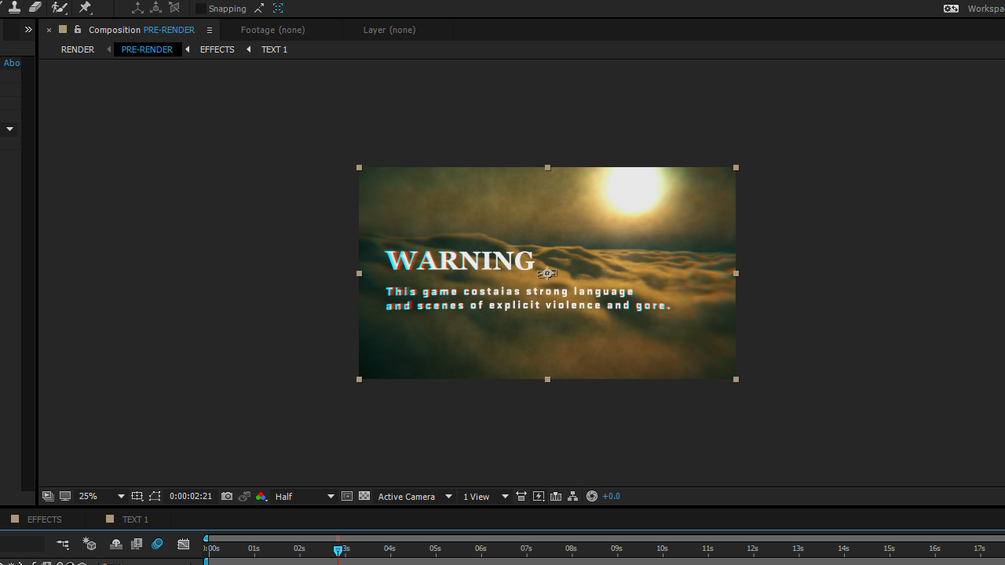Enable the Snapping checkbox

coord(201,8)
